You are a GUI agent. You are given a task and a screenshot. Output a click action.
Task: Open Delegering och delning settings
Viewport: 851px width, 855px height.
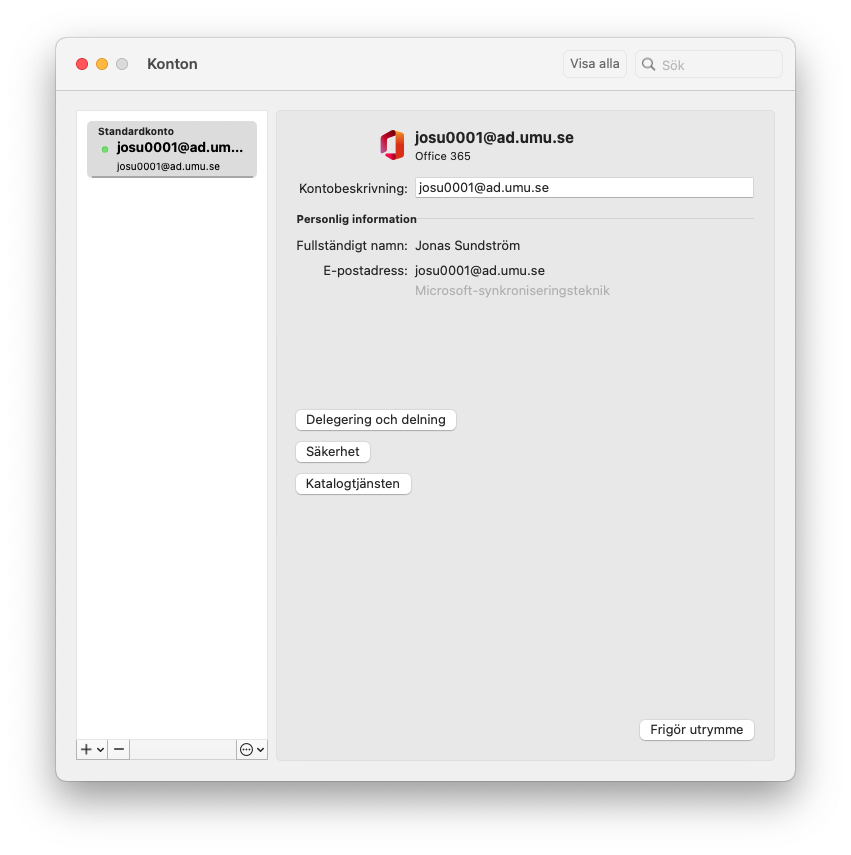(376, 420)
